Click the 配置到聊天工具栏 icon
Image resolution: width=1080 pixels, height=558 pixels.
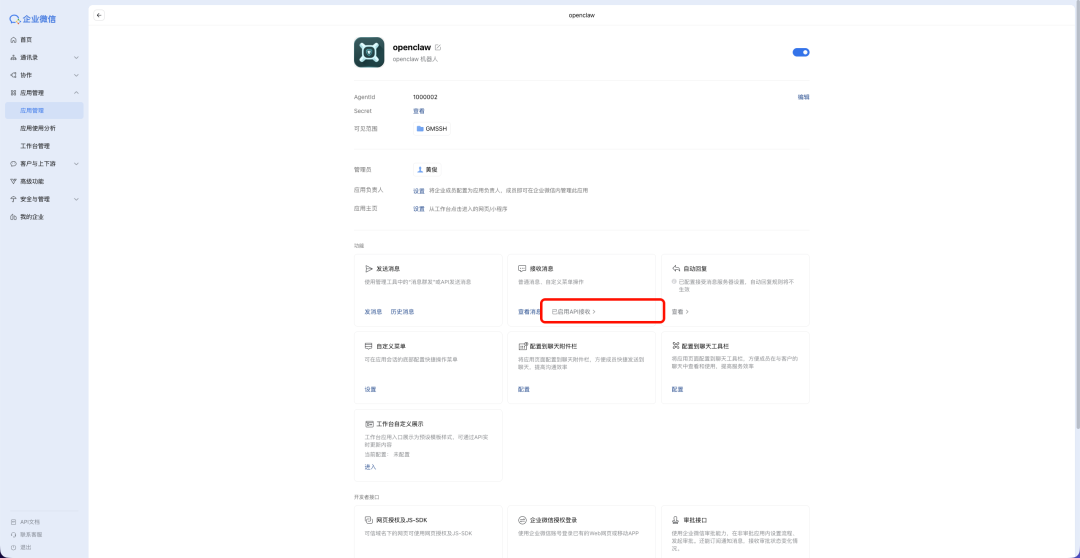[x=676, y=346]
